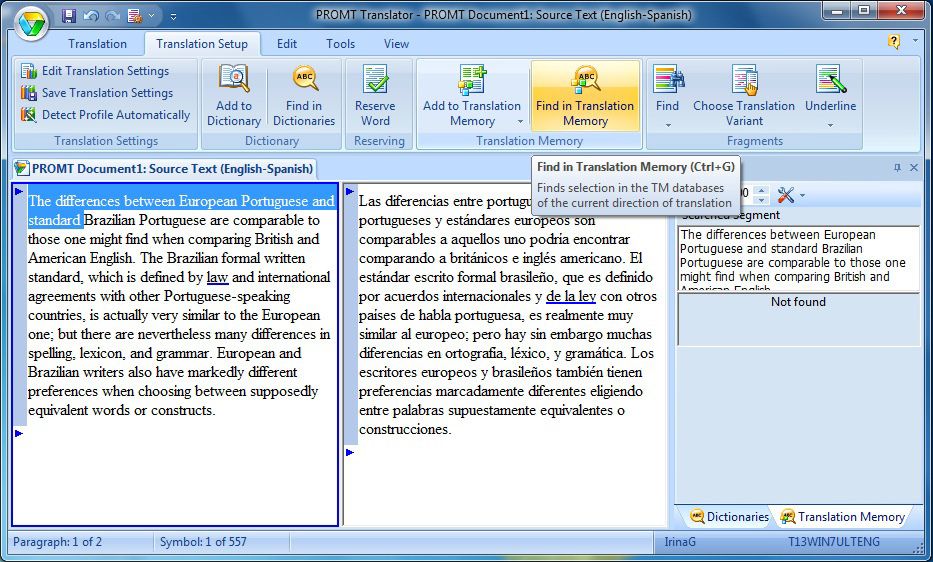Select the PROMT Document1 Source Text tab
This screenshot has width=933, height=562.
point(165,168)
